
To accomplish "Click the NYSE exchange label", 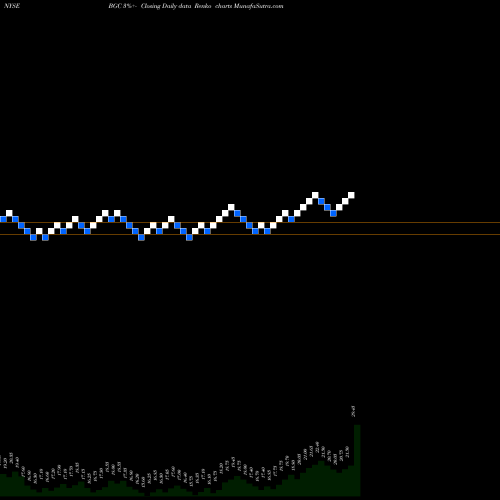I will coord(12,6).
